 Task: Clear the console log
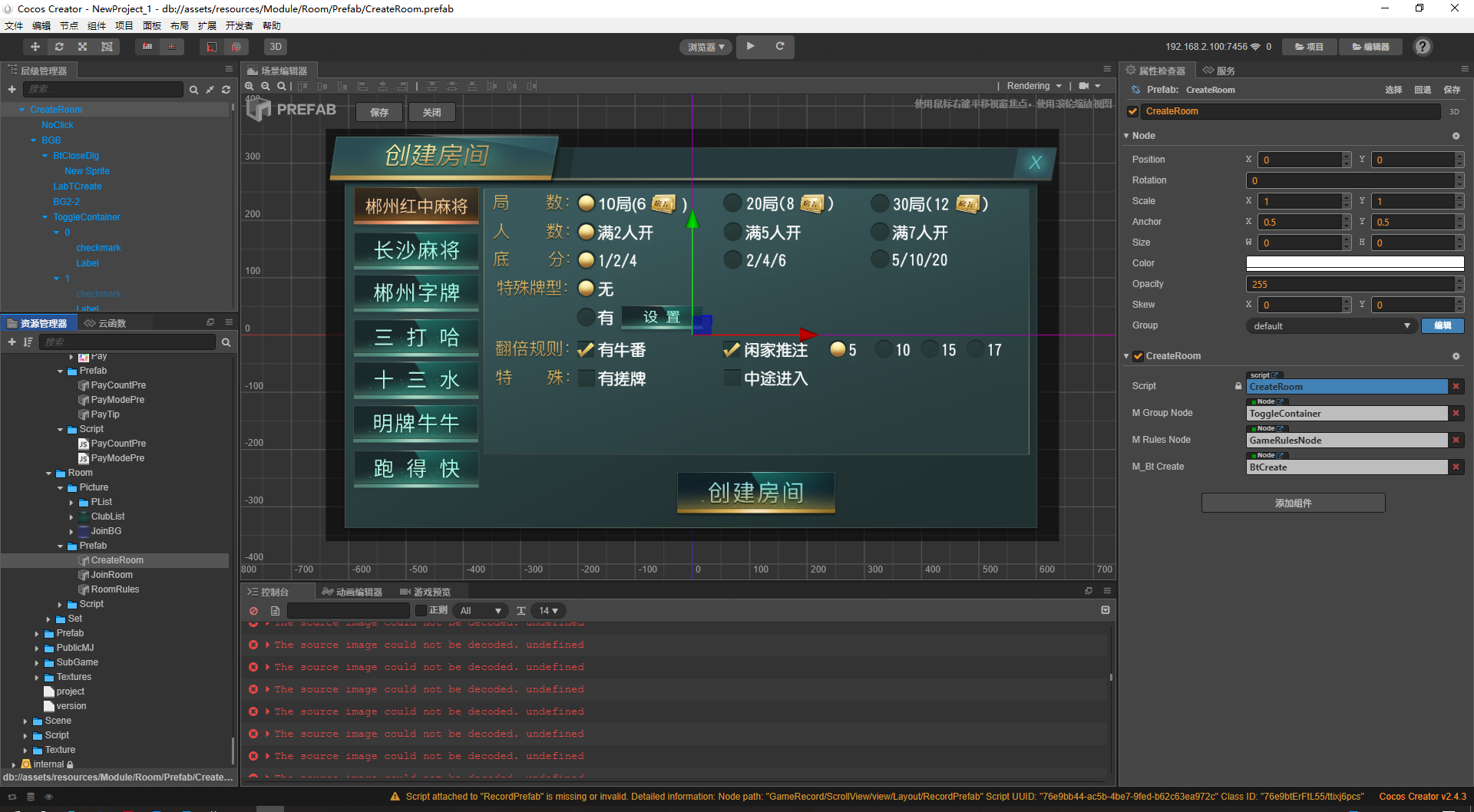pyautogui.click(x=253, y=611)
